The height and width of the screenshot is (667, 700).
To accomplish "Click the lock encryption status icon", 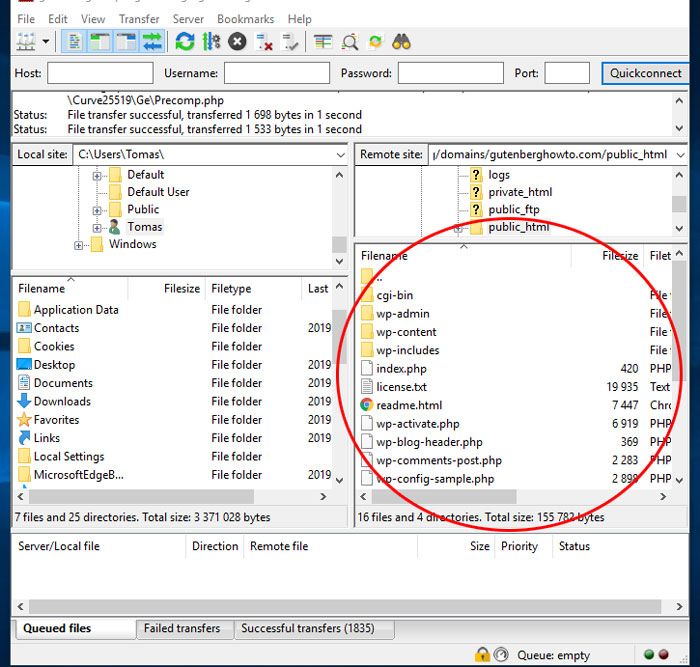I will [482, 654].
